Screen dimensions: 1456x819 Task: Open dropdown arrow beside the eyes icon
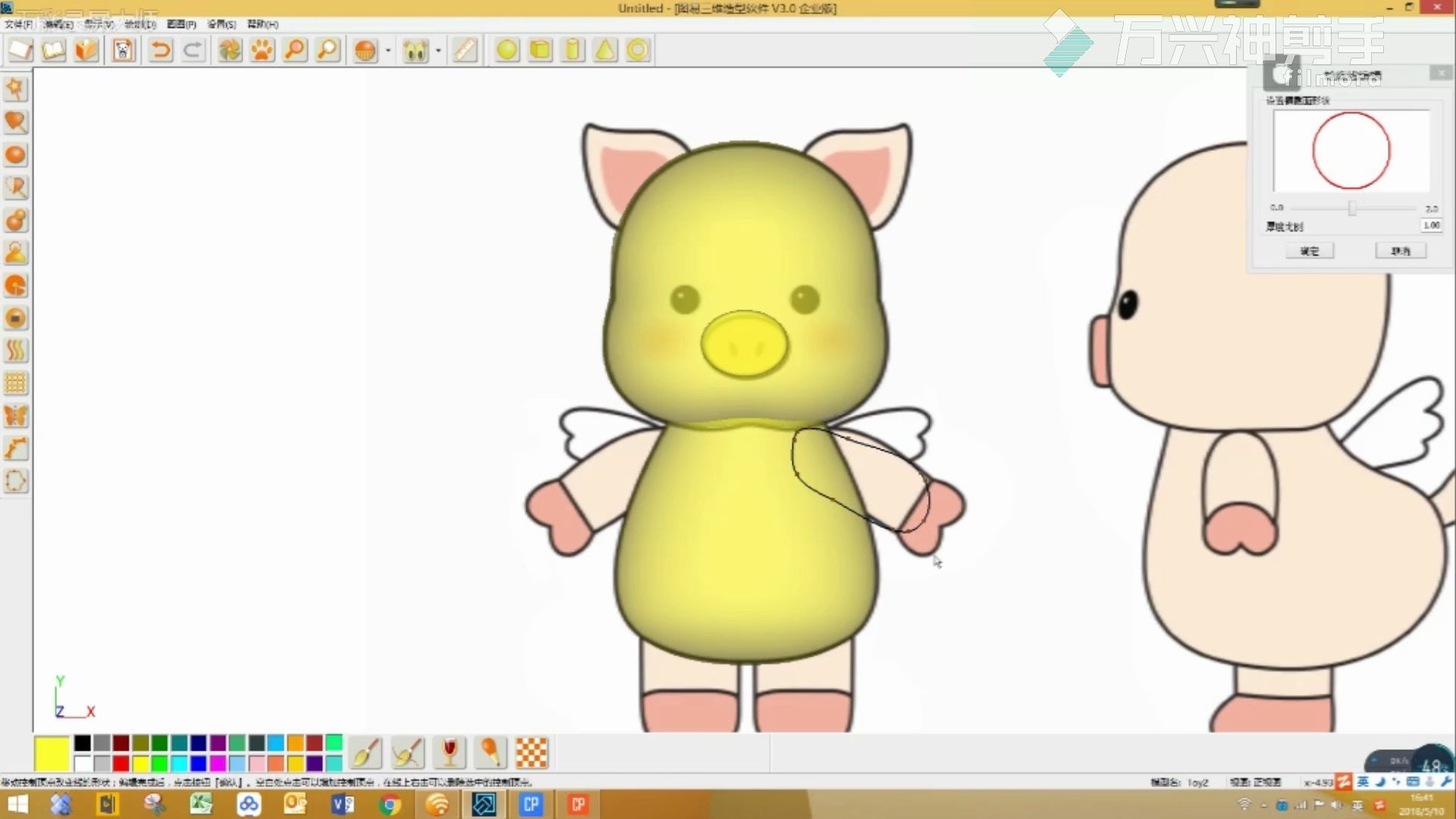point(438,51)
